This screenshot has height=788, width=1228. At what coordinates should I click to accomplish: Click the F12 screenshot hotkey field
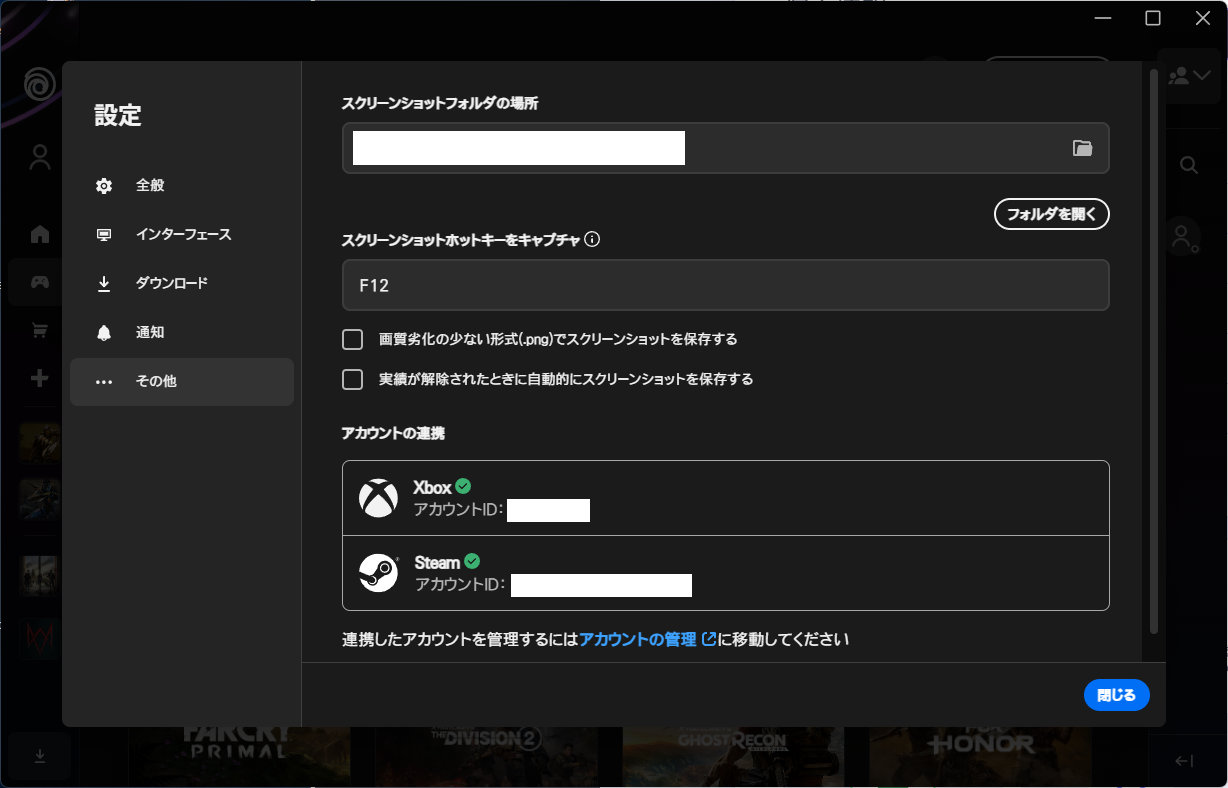pyautogui.click(x=725, y=285)
